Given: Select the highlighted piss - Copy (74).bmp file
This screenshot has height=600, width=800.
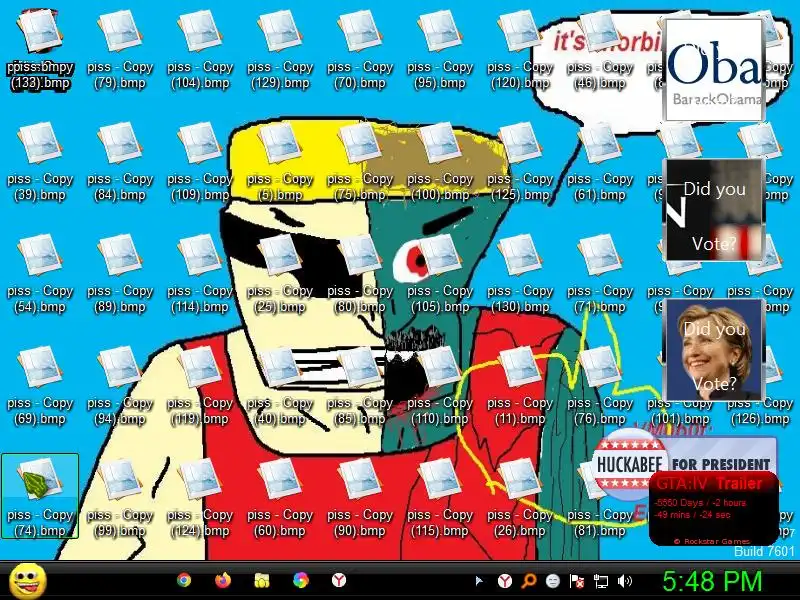Looking at the screenshot, I should tap(40, 496).
